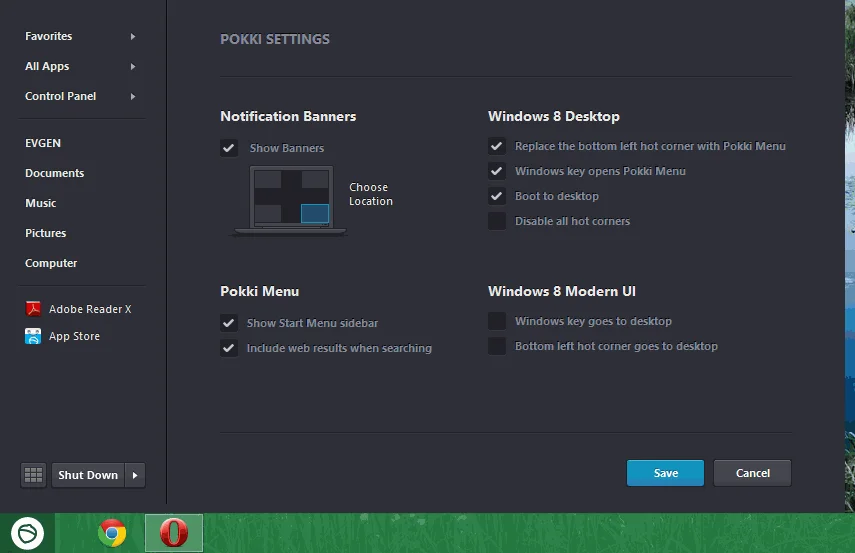Click the Adobe Reader X icon
The image size is (855, 553).
coord(33,309)
